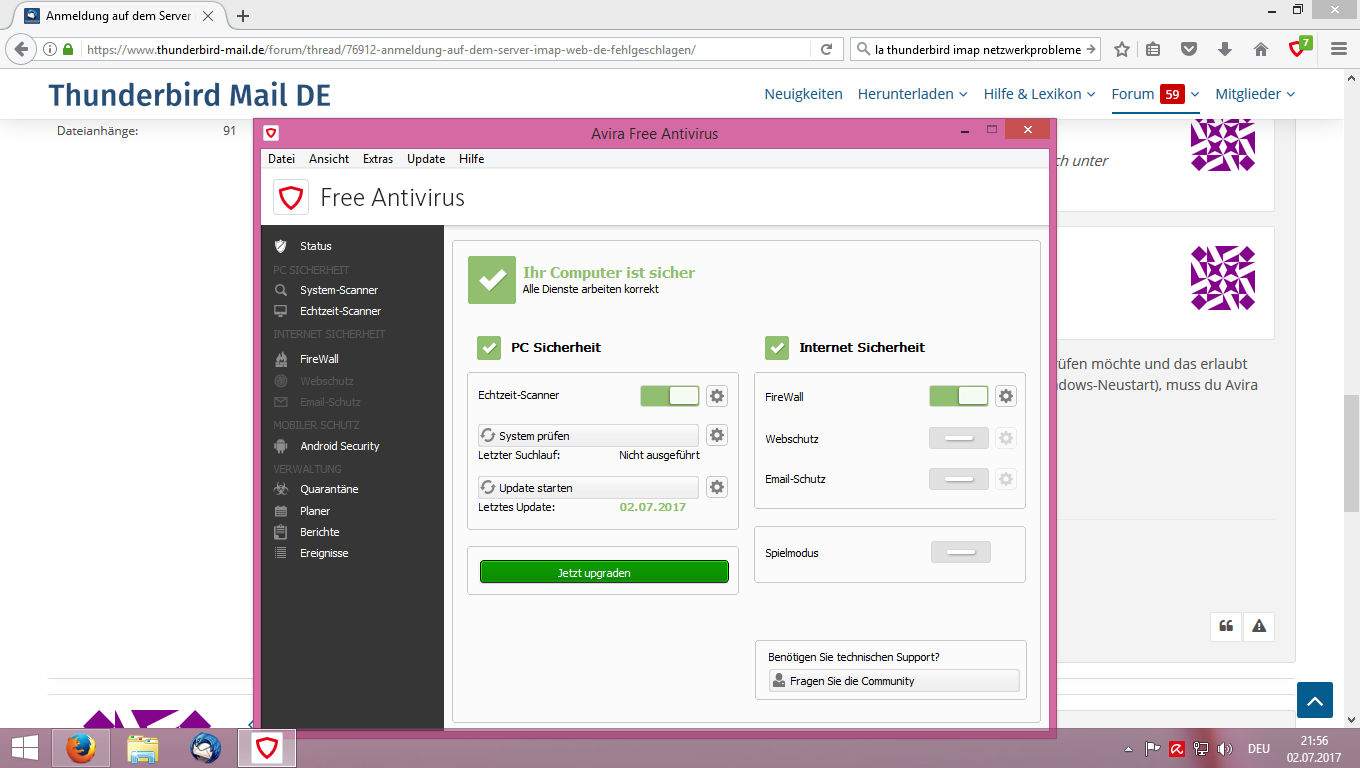Click Thunderbird Mail DE site title
The width and height of the screenshot is (1360, 768).
pyautogui.click(x=190, y=95)
